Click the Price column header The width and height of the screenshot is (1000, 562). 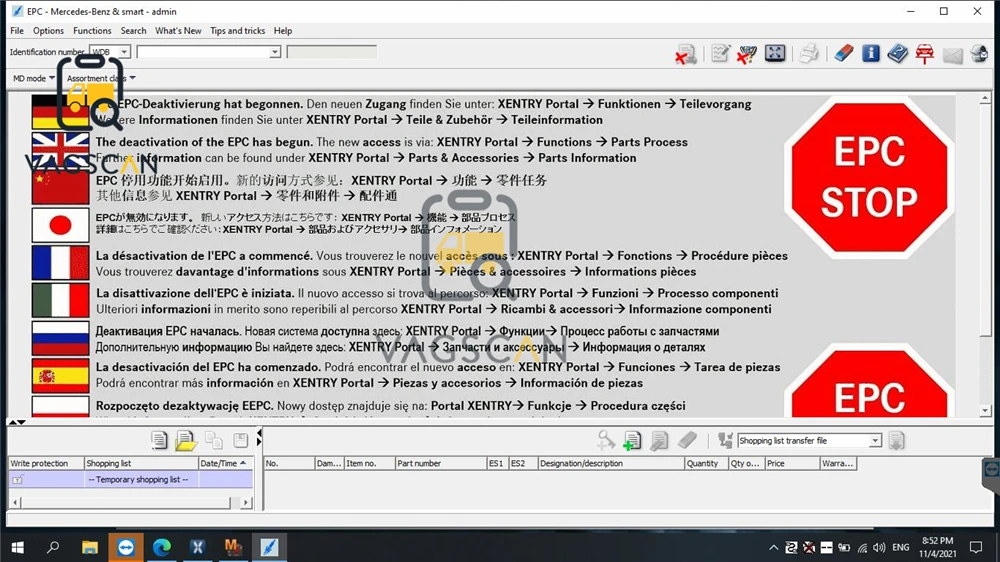pyautogui.click(x=792, y=463)
